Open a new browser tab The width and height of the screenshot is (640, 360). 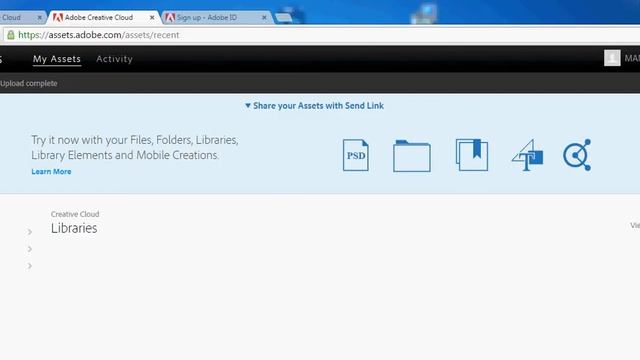tap(284, 18)
